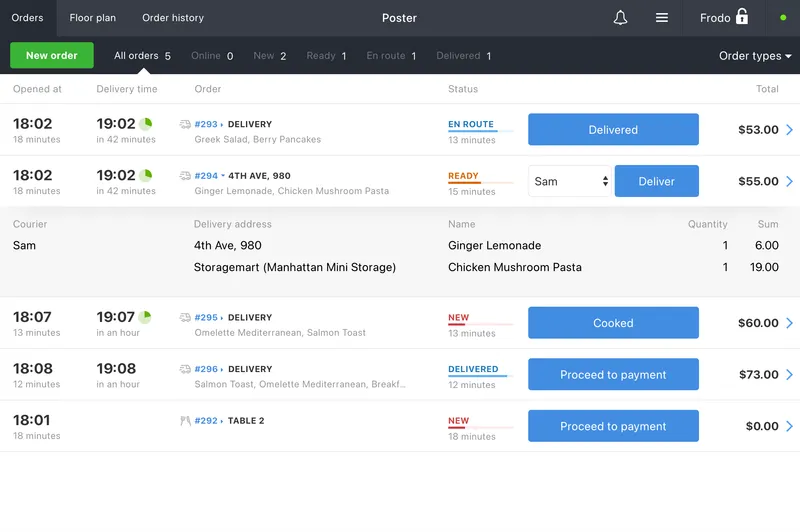800x532 pixels.
Task: Open the notifications bell
Action: pyautogui.click(x=620, y=18)
